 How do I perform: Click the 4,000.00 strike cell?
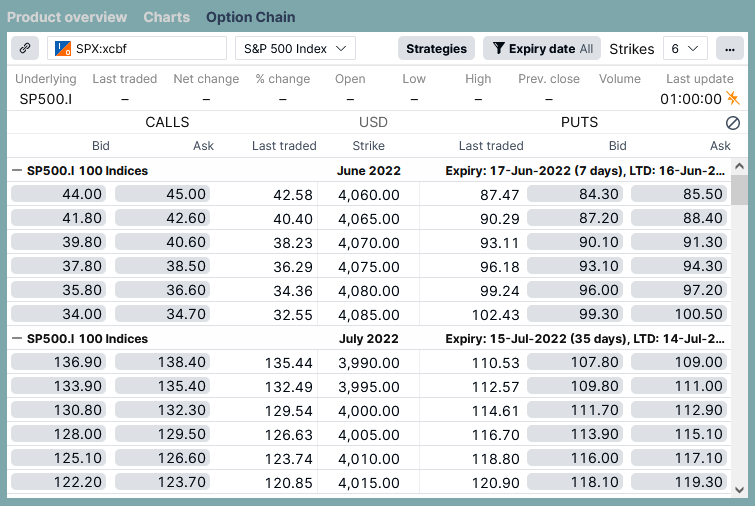[x=369, y=411]
